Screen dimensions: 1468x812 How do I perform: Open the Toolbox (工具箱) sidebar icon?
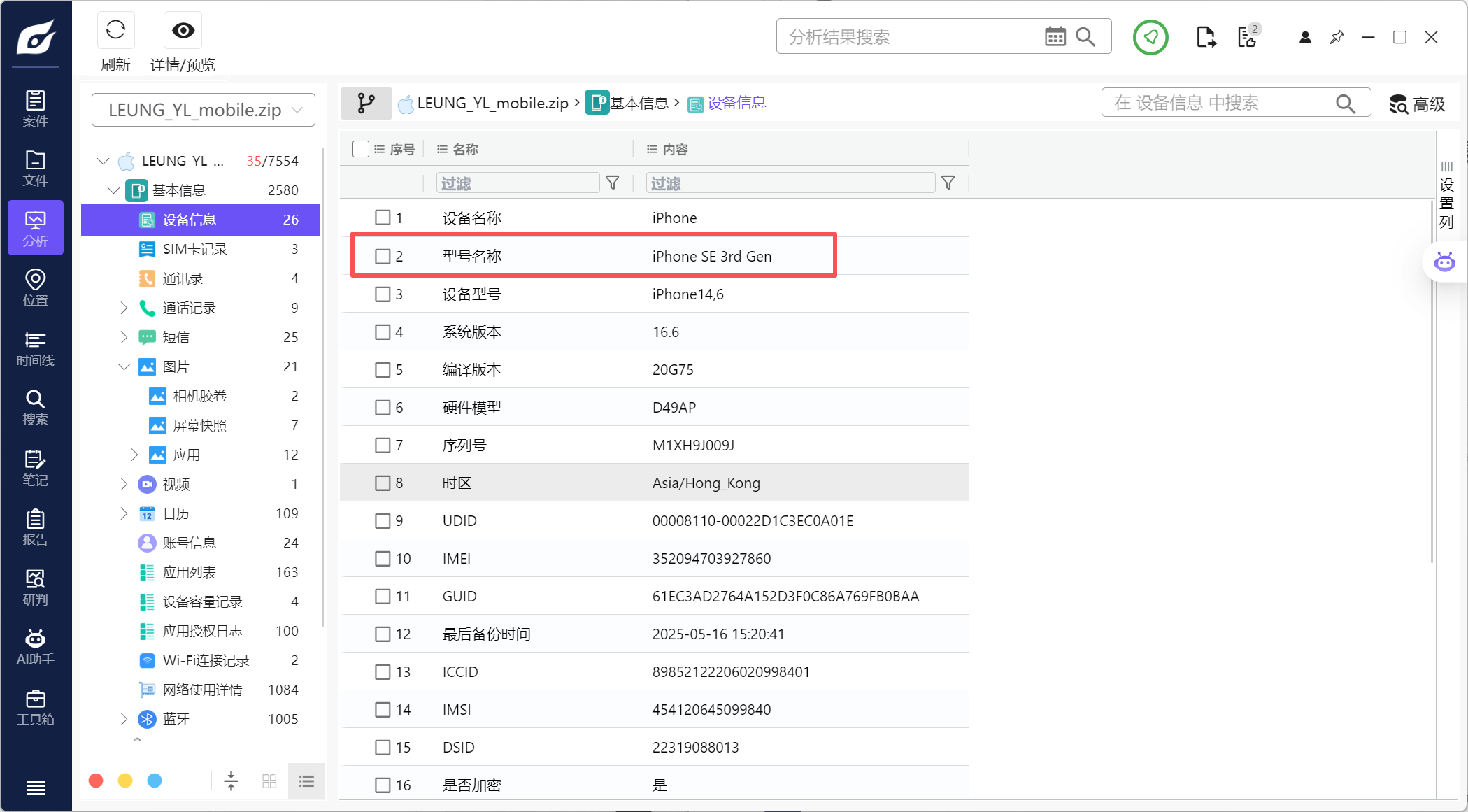[x=35, y=706]
